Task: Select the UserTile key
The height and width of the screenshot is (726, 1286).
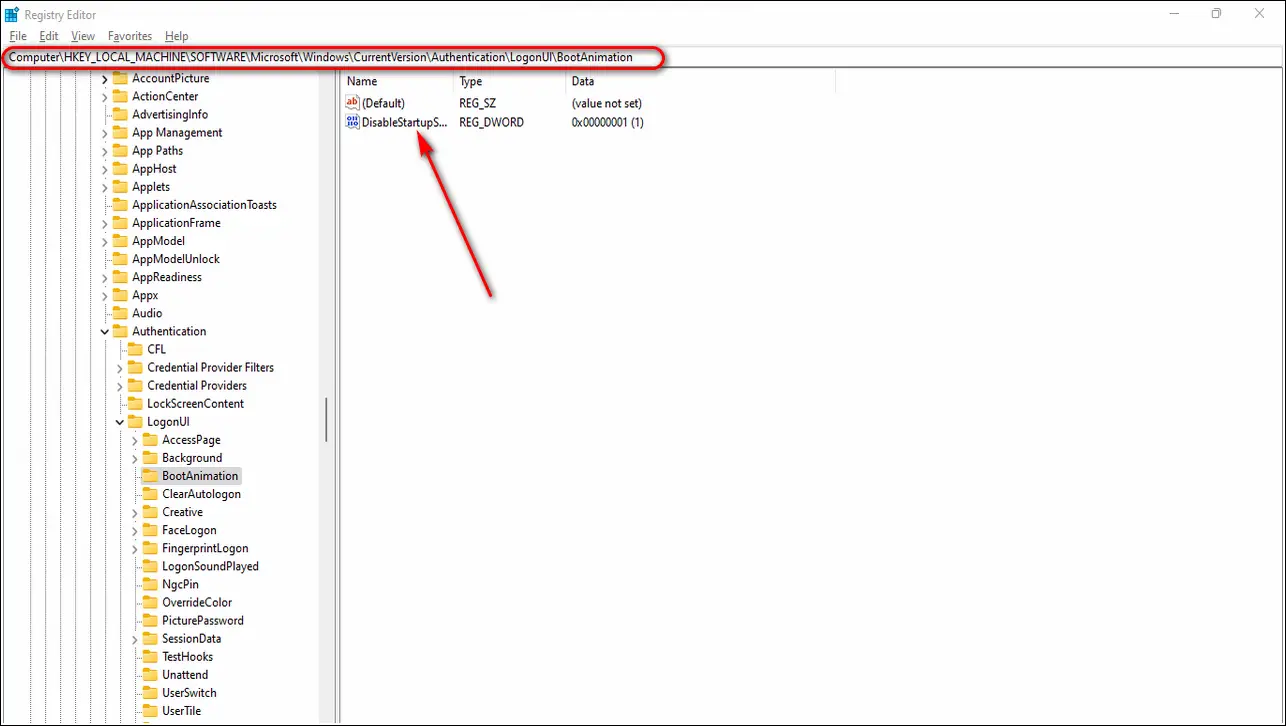Action: tap(181, 710)
